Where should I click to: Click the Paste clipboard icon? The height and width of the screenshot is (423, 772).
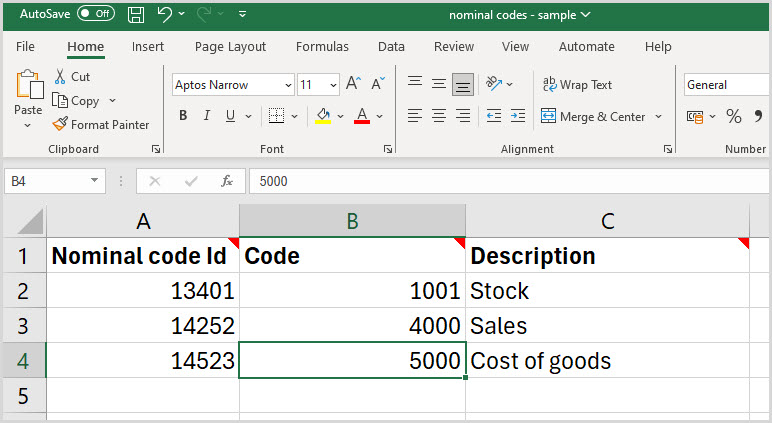point(30,85)
